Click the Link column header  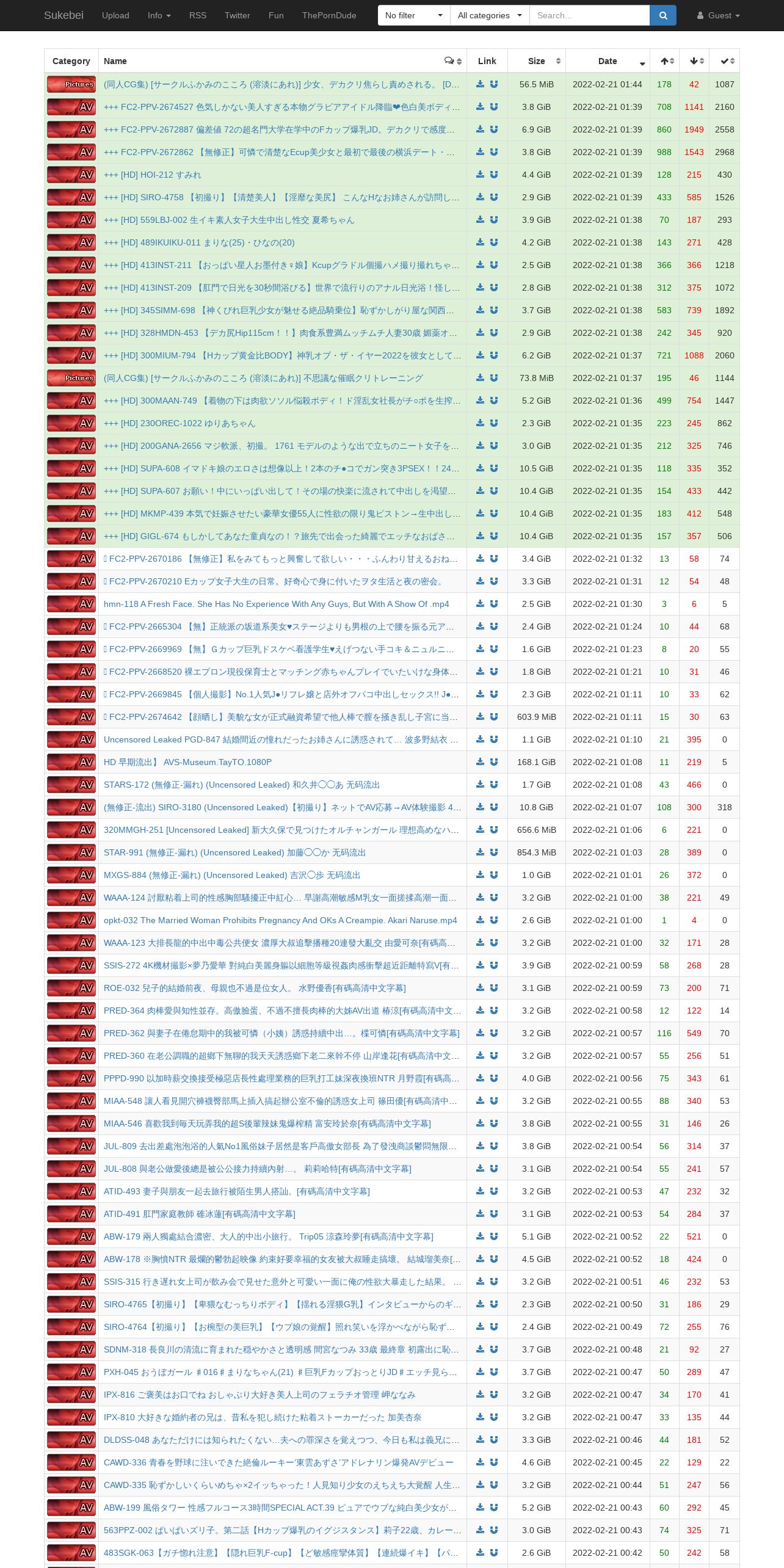point(487,61)
